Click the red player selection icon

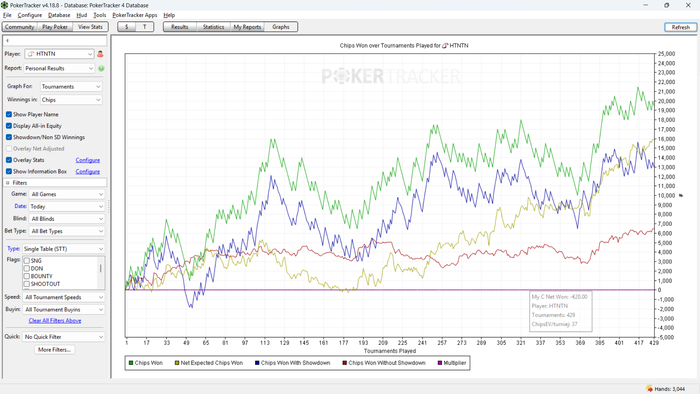[100, 54]
